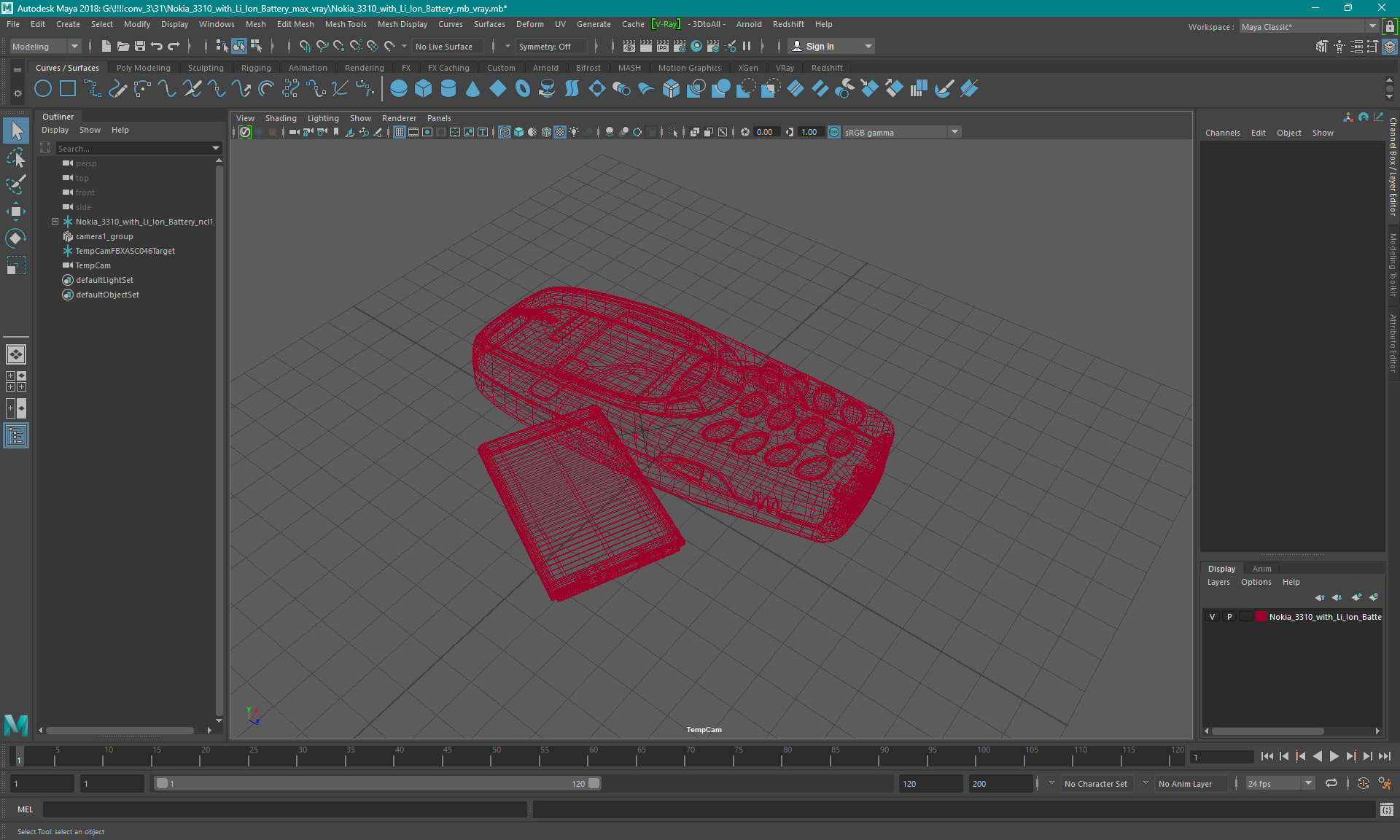Viewport: 1400px width, 840px height.
Task: Open the Symmetry Off dropdown
Action: [x=551, y=46]
